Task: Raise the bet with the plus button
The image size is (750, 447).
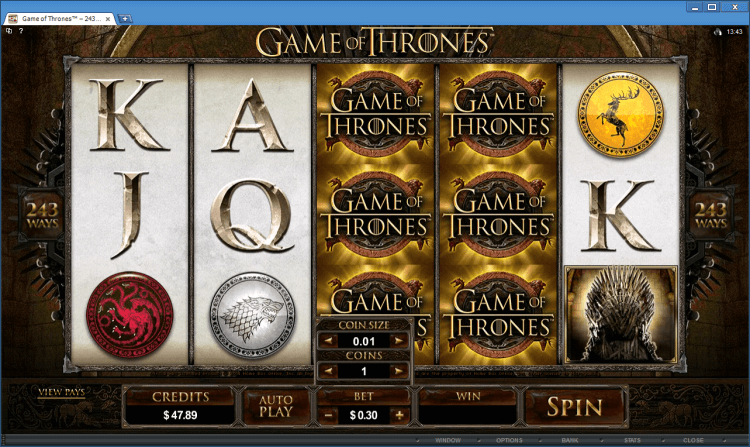Action: point(399,415)
